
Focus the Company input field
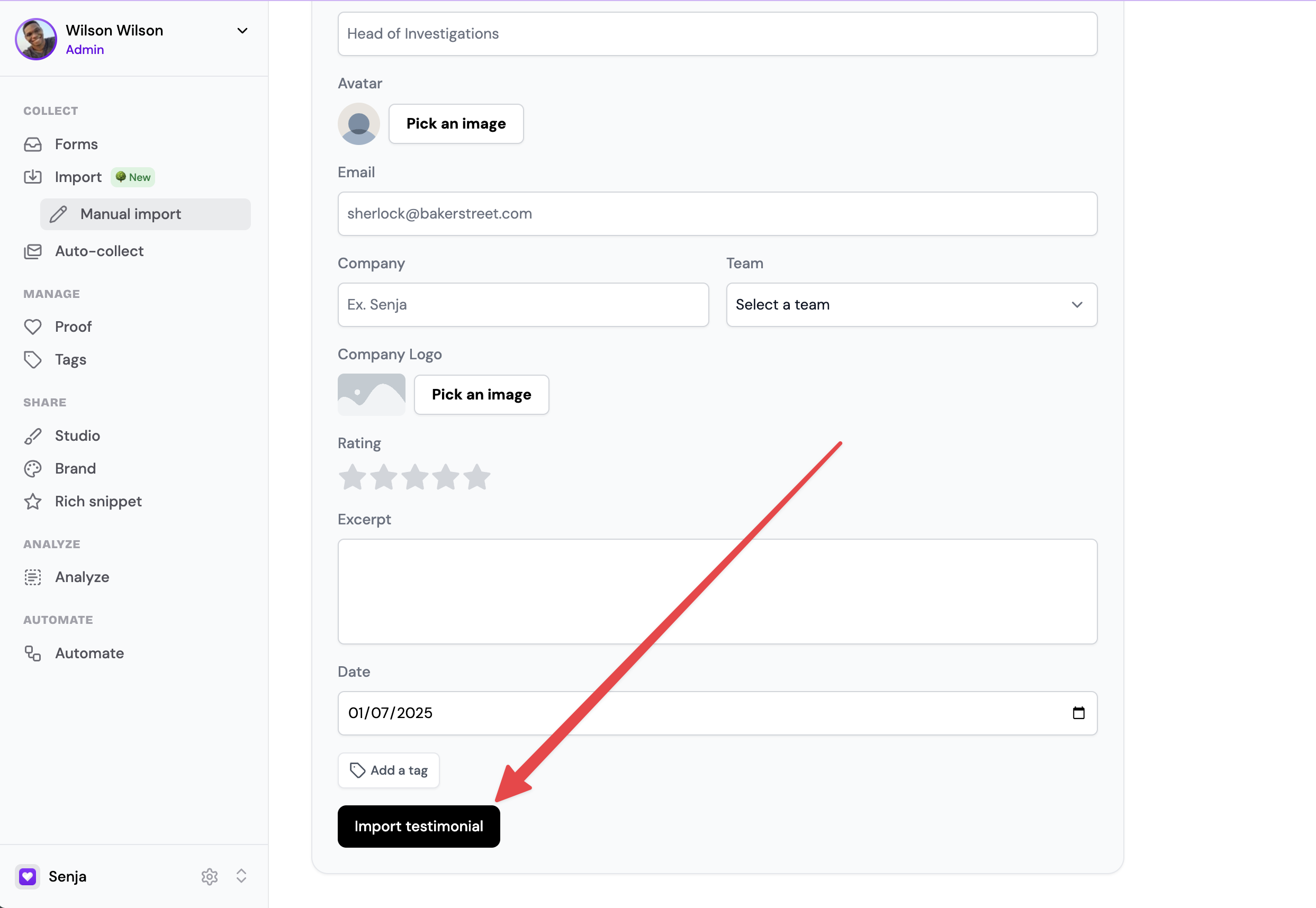tap(523, 305)
